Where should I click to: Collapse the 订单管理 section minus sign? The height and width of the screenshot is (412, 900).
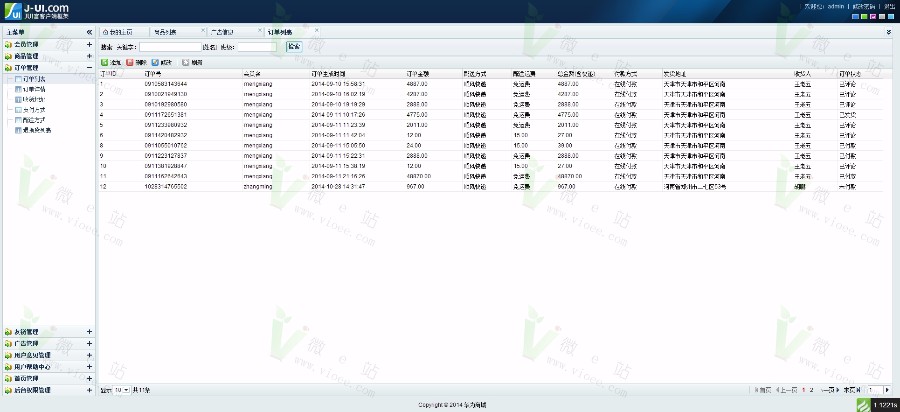[89, 68]
